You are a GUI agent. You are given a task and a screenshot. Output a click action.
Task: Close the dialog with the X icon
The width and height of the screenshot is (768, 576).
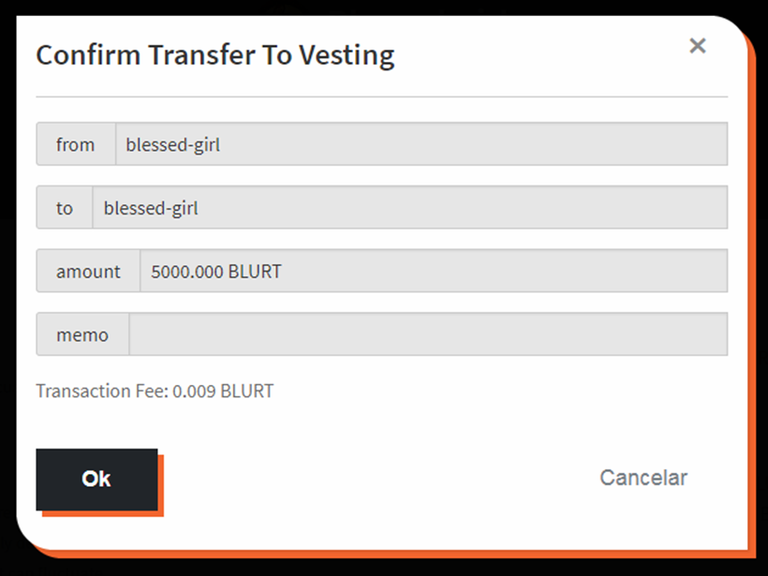[x=697, y=46]
